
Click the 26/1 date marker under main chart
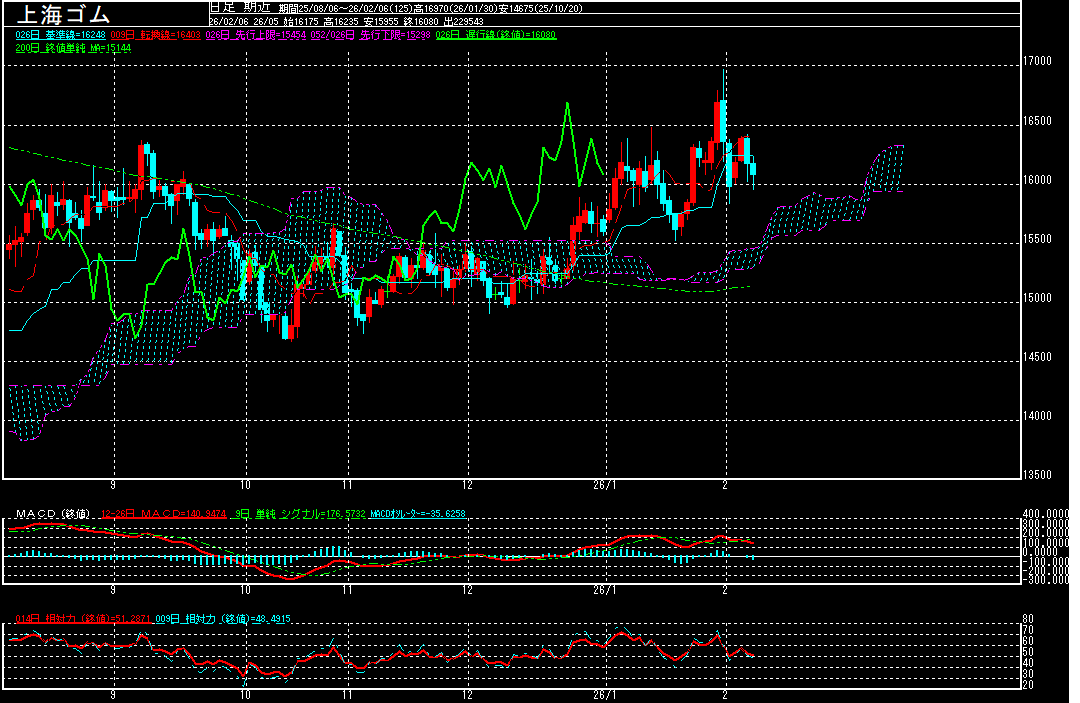pos(606,481)
